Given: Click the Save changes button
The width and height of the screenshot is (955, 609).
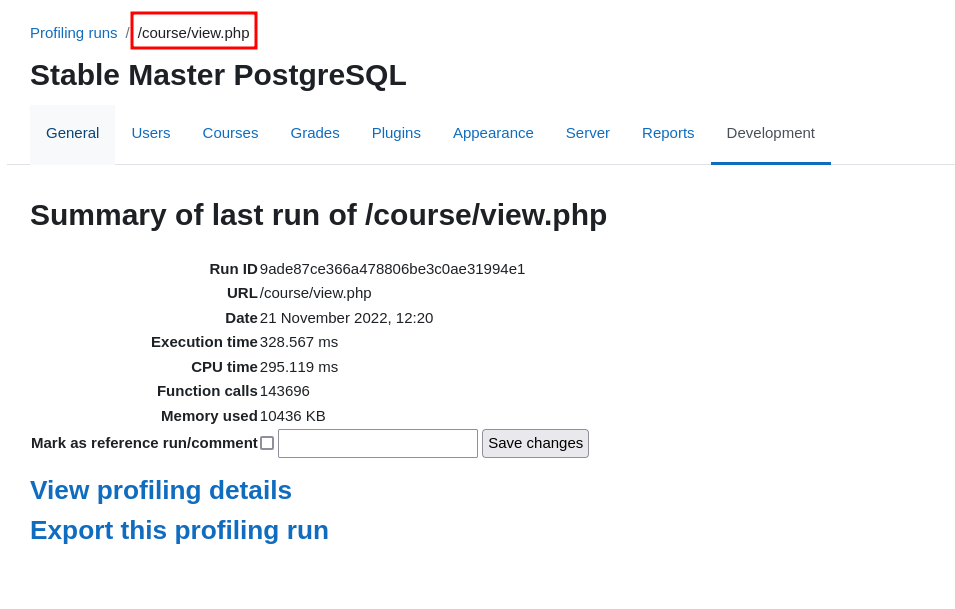Looking at the screenshot, I should click(x=535, y=443).
